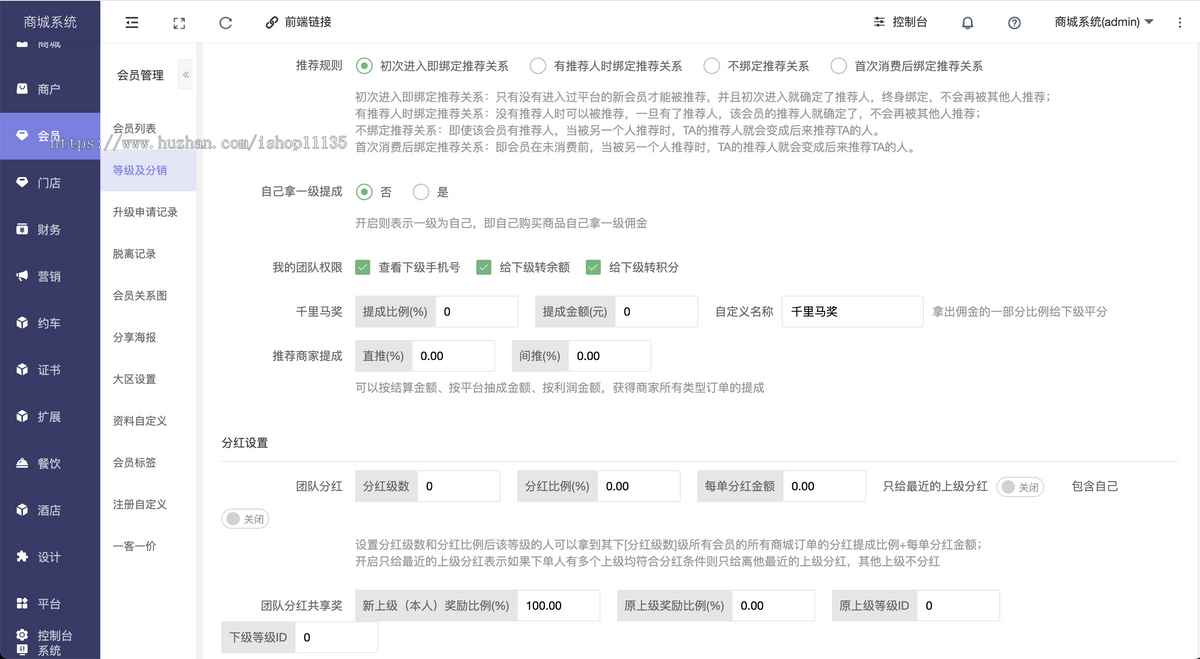Image resolution: width=1200 pixels, height=659 pixels.
Task: Click the 扩展 cube sidebar icon
Action: (x=23, y=416)
